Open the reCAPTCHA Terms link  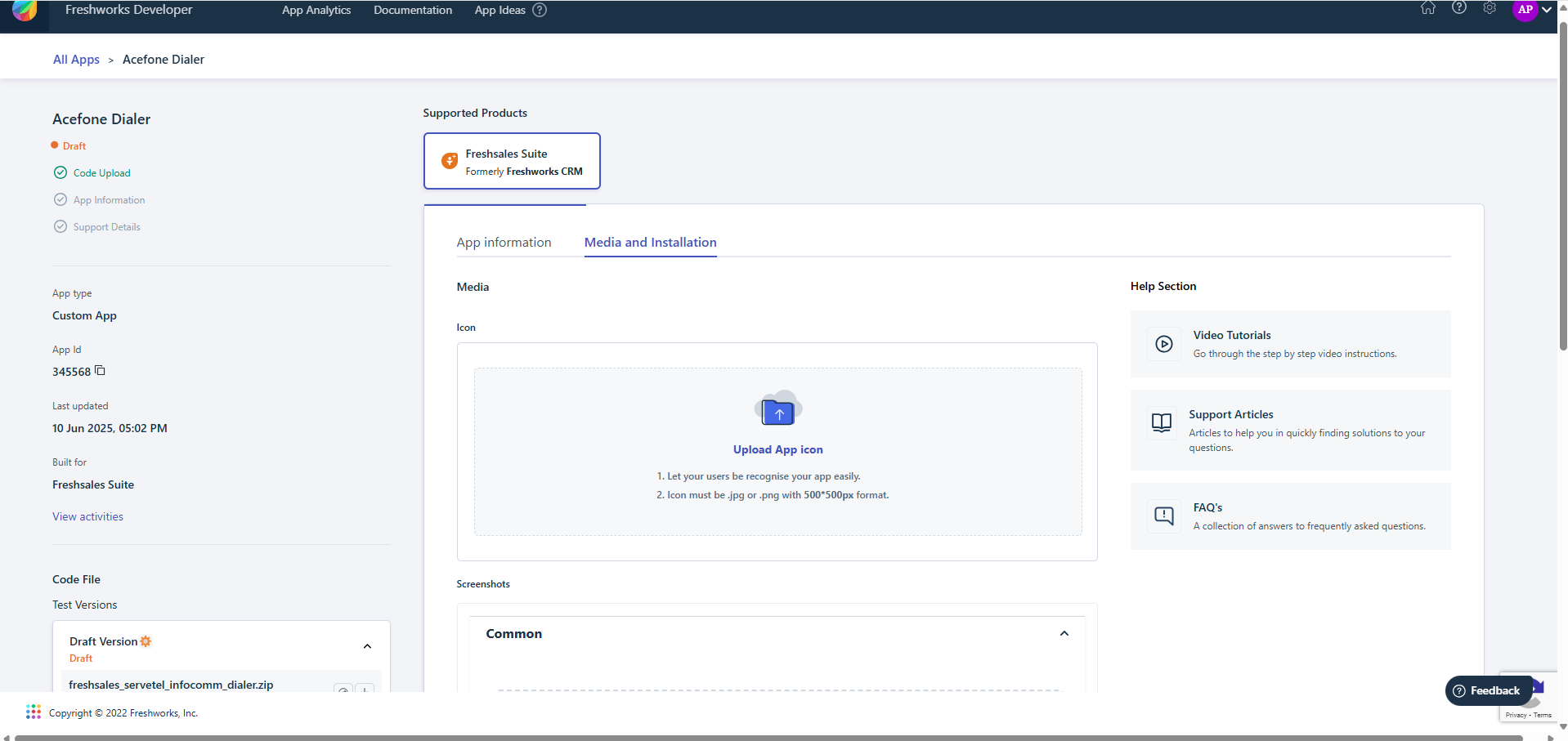(x=1543, y=715)
